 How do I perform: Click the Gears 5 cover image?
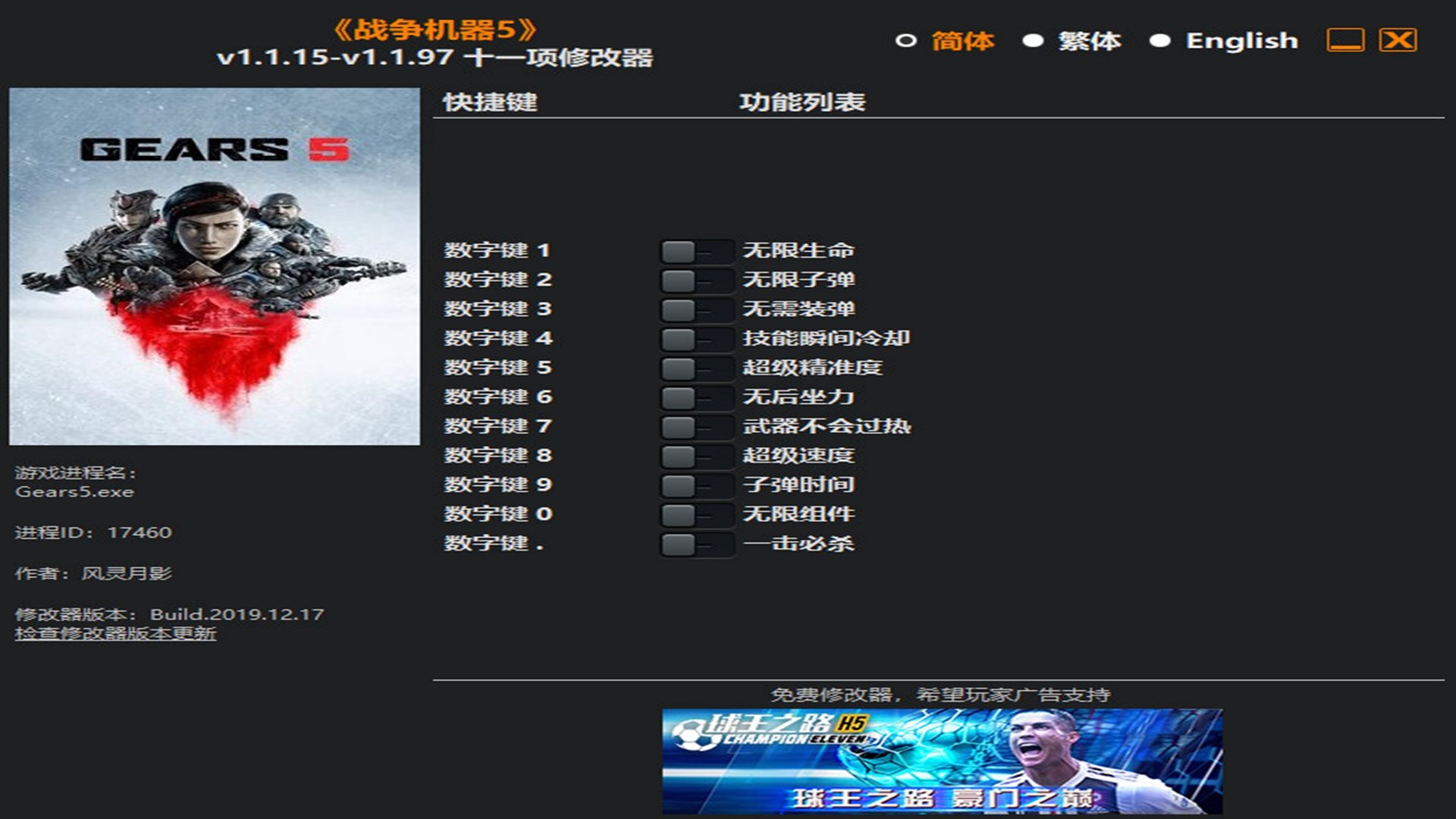pos(215,266)
